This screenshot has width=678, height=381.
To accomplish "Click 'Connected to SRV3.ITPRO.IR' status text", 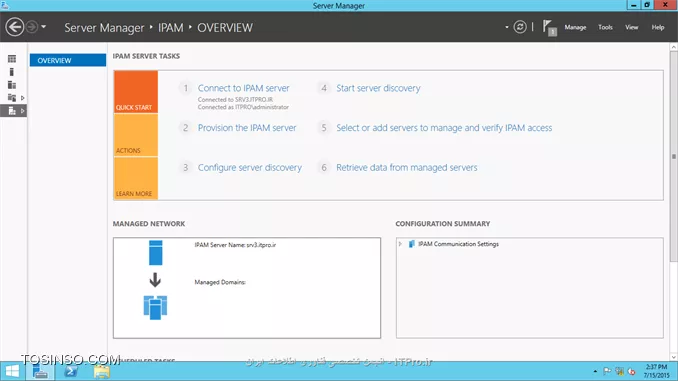I will click(x=235, y=99).
